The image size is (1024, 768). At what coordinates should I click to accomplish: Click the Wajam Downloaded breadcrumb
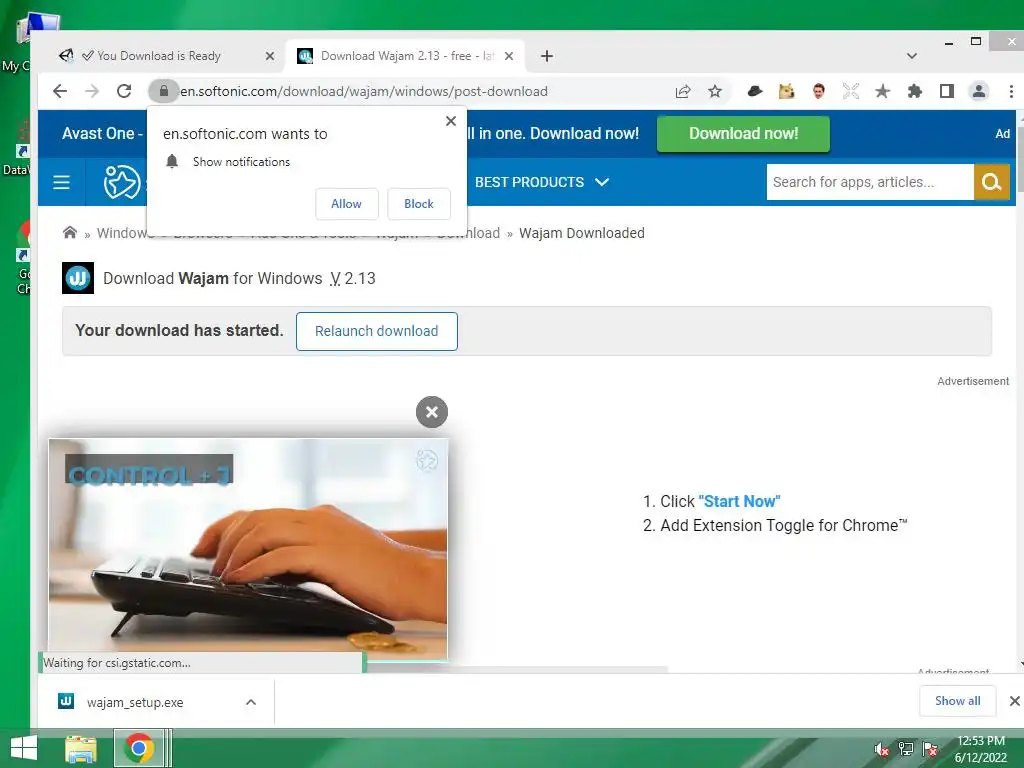(x=582, y=233)
